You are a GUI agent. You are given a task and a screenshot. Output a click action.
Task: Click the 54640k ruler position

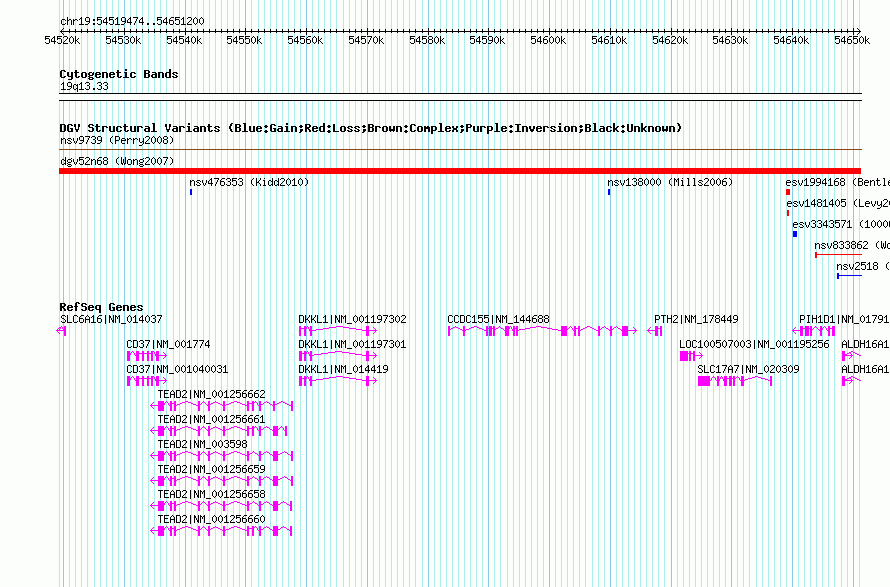(791, 41)
